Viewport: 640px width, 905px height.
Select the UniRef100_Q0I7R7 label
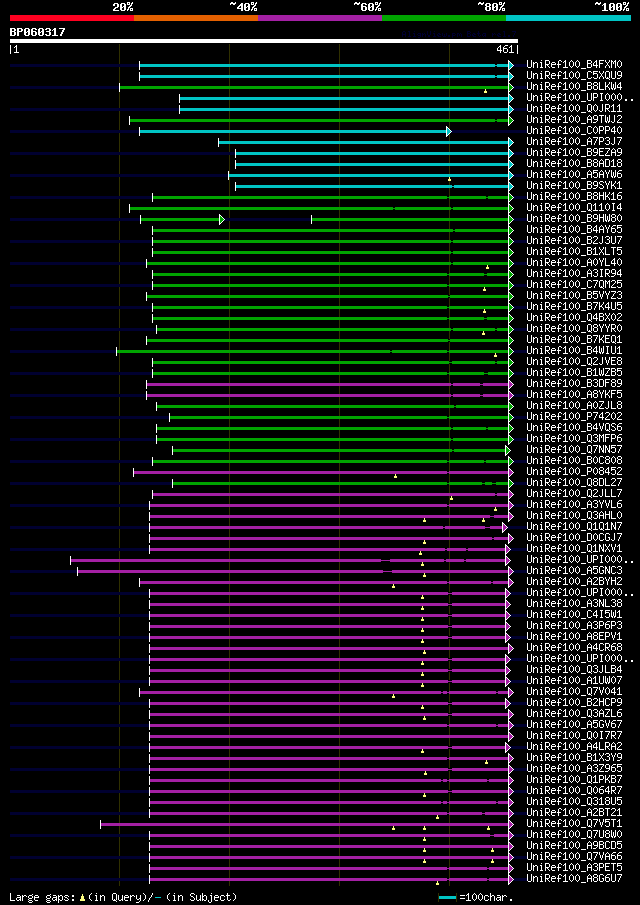click(x=574, y=735)
